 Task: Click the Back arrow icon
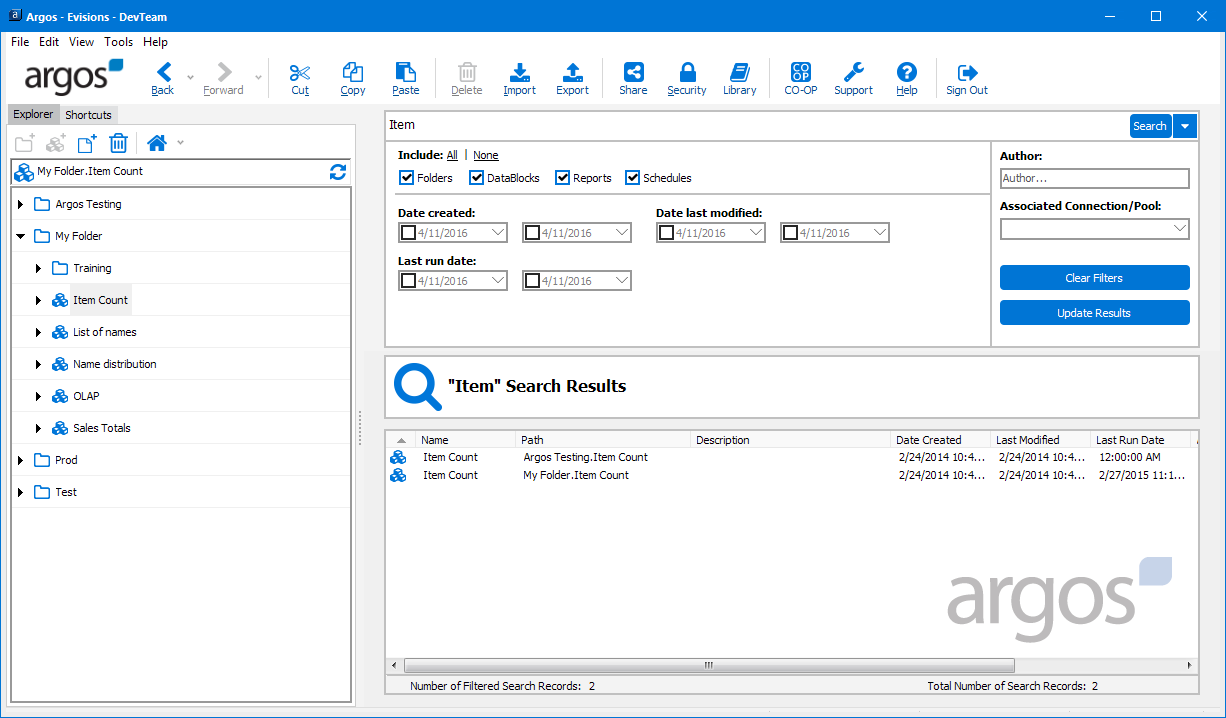pos(164,72)
